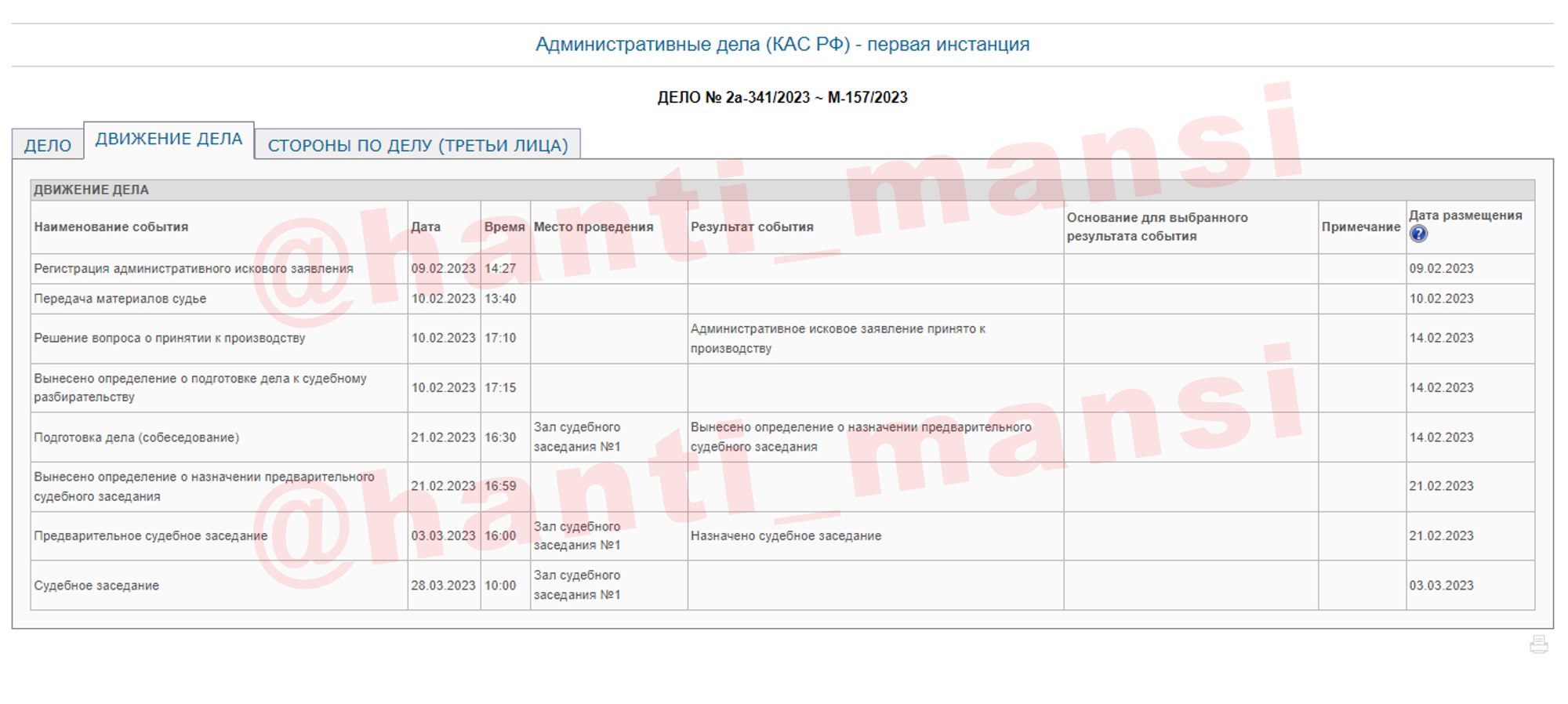This screenshot has height=704, width=1568.
Task: Click 'Основание для выбранного результата события' header
Action: [1156, 227]
